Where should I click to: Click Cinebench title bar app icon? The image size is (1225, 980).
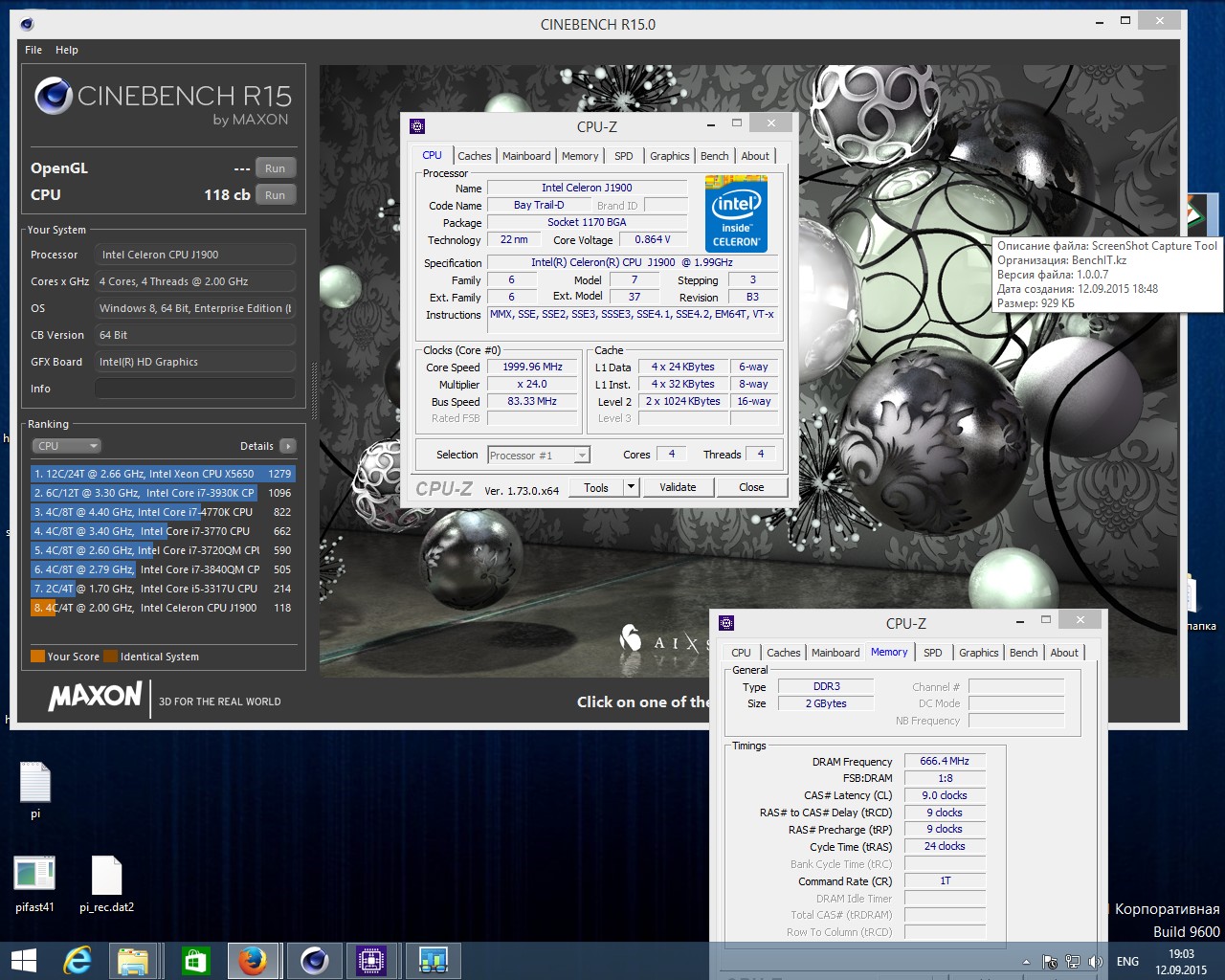point(27,24)
